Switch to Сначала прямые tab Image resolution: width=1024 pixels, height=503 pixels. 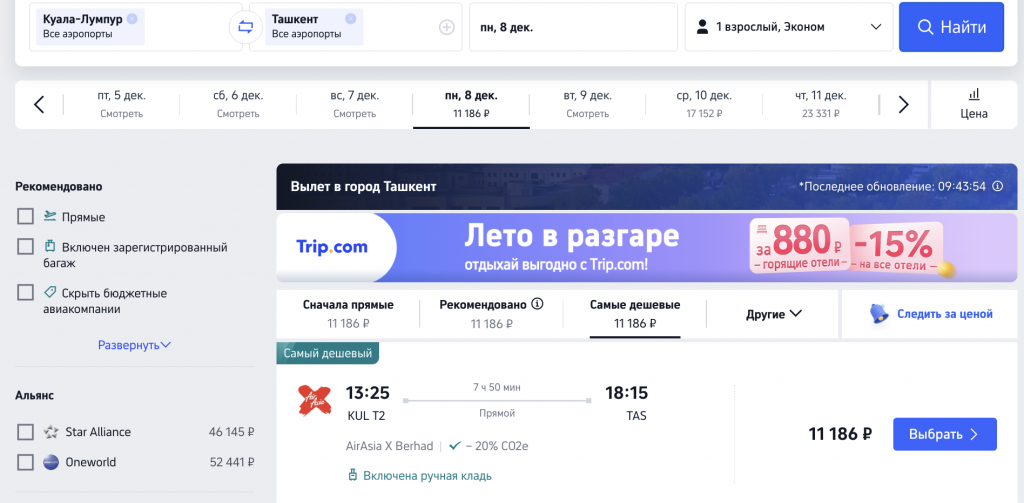click(x=348, y=314)
